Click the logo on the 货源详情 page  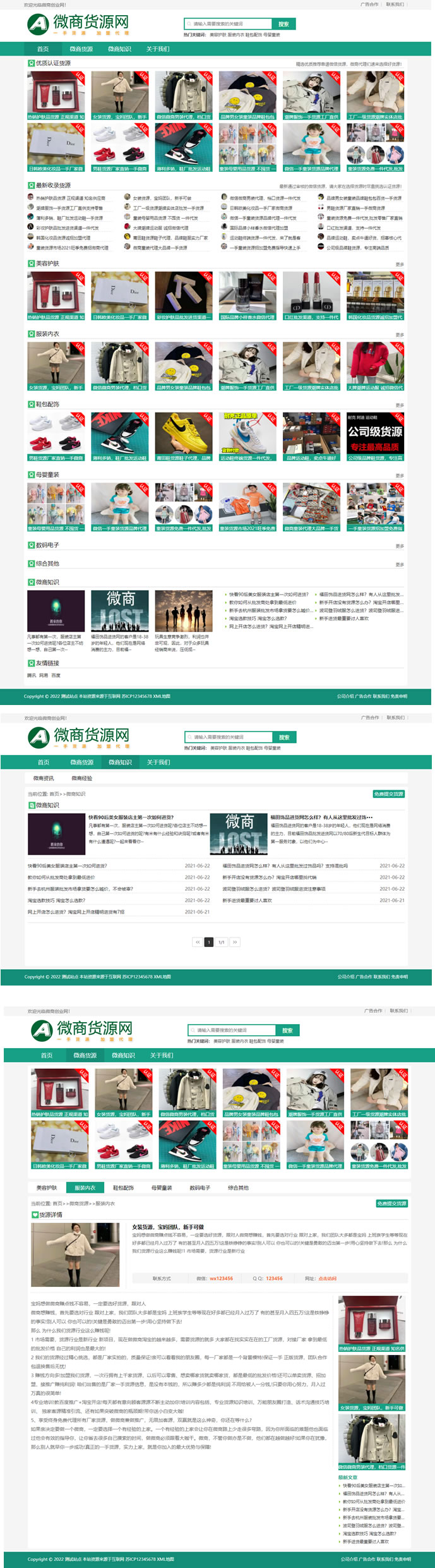82,1030
